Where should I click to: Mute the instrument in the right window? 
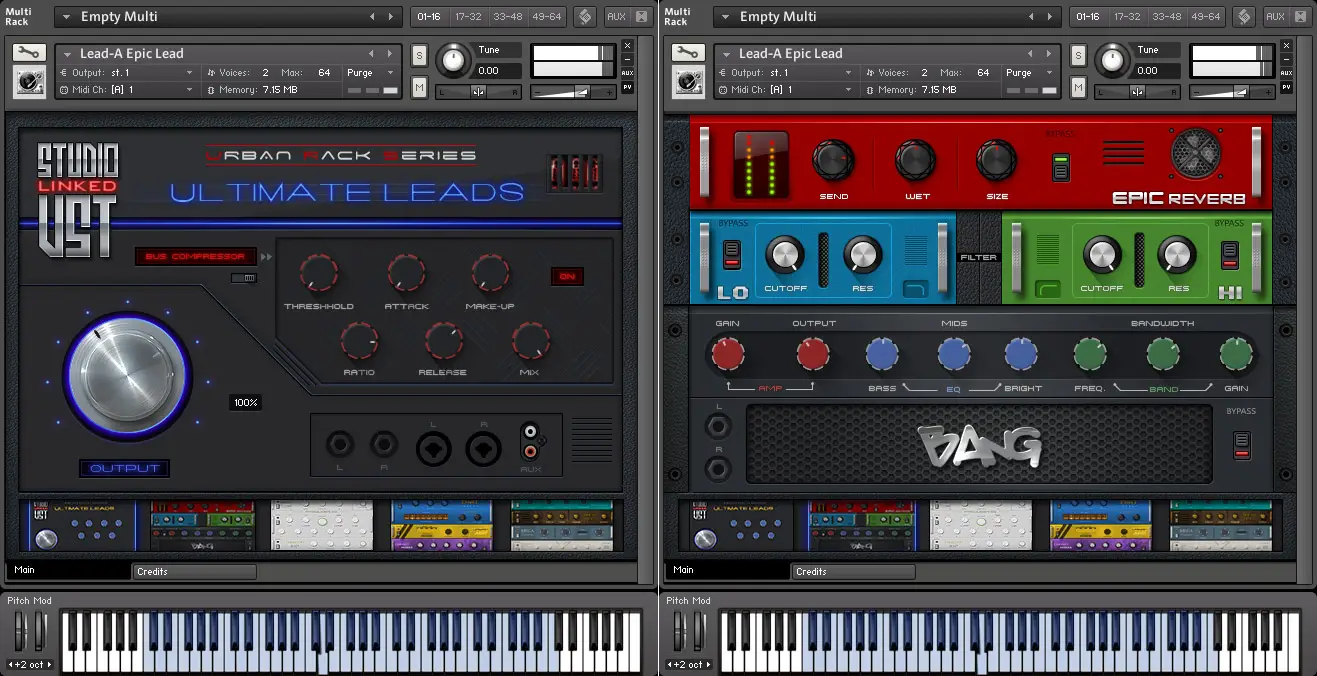tap(1078, 88)
